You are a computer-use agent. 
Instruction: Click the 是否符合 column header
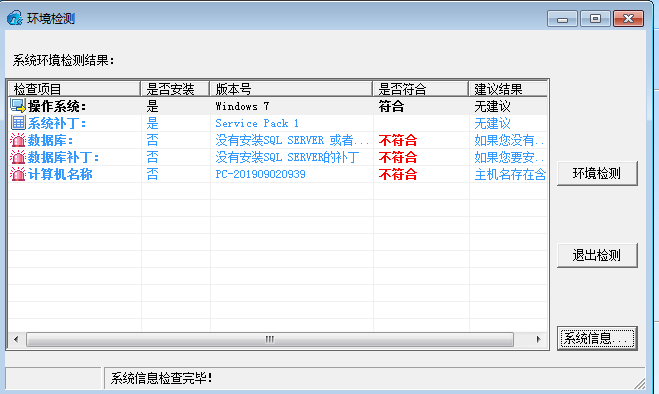pyautogui.click(x=420, y=89)
